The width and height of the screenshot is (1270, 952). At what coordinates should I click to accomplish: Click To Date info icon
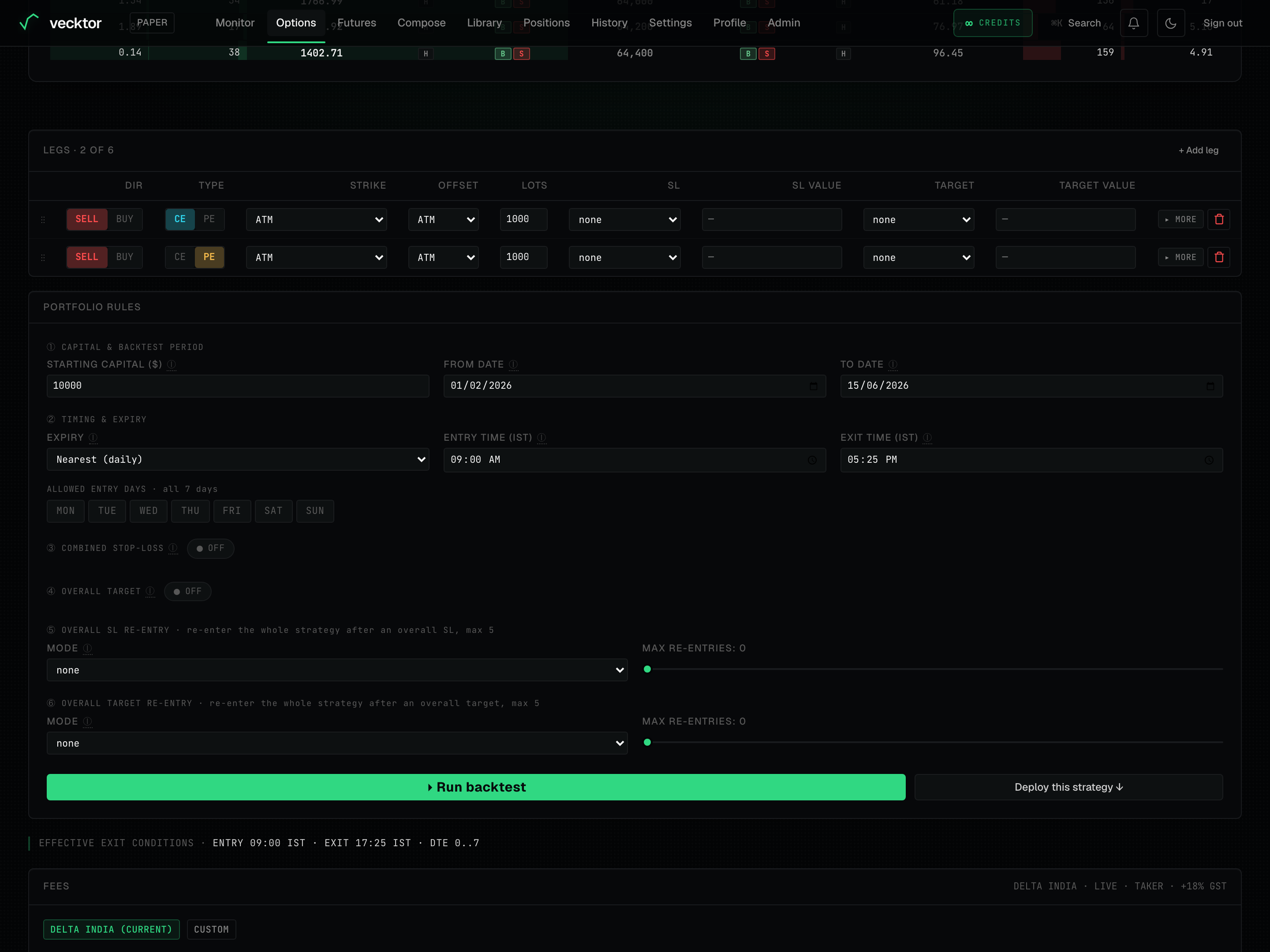[893, 364]
